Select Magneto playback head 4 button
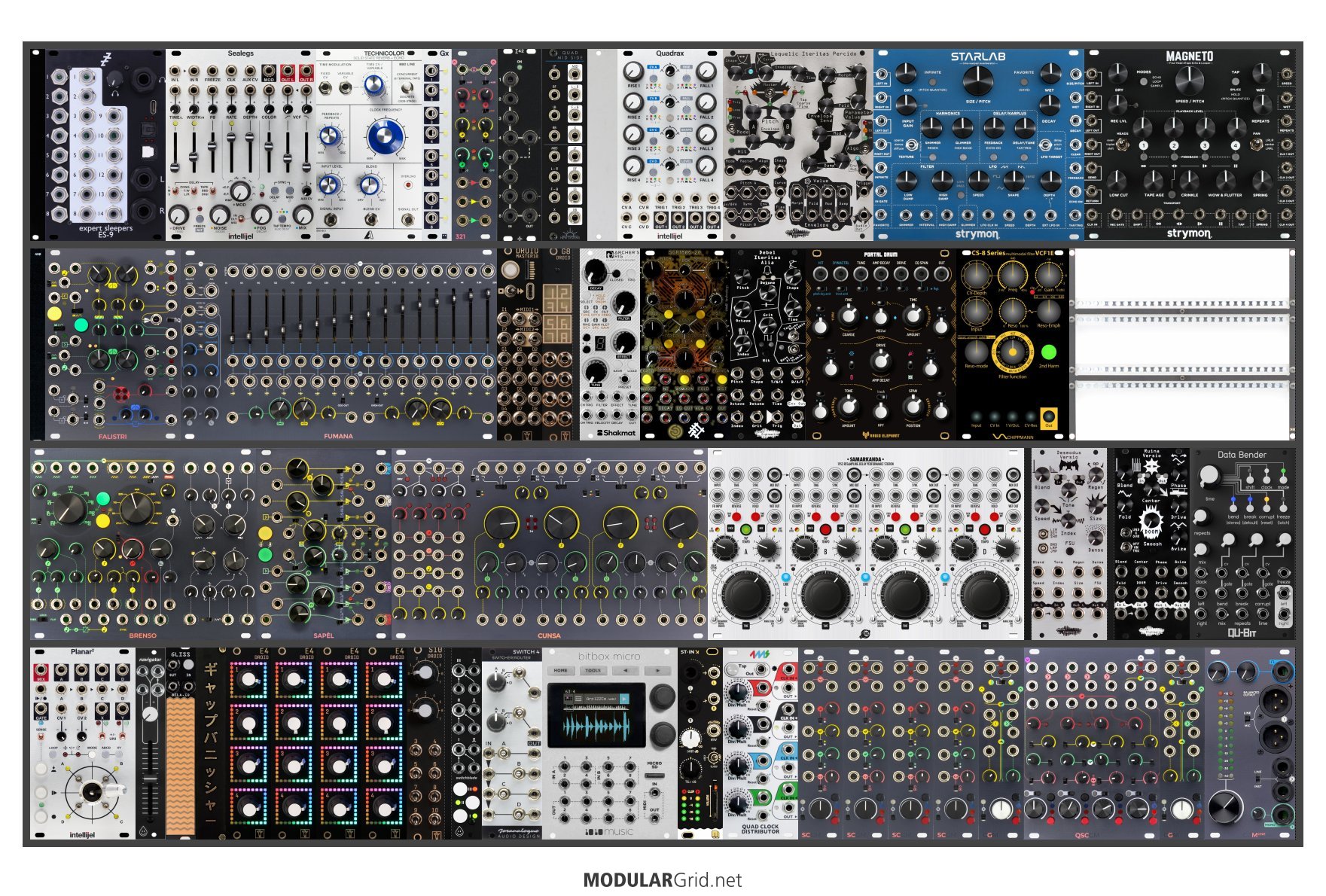Viewport: 1326px width, 896px height. point(1236,145)
